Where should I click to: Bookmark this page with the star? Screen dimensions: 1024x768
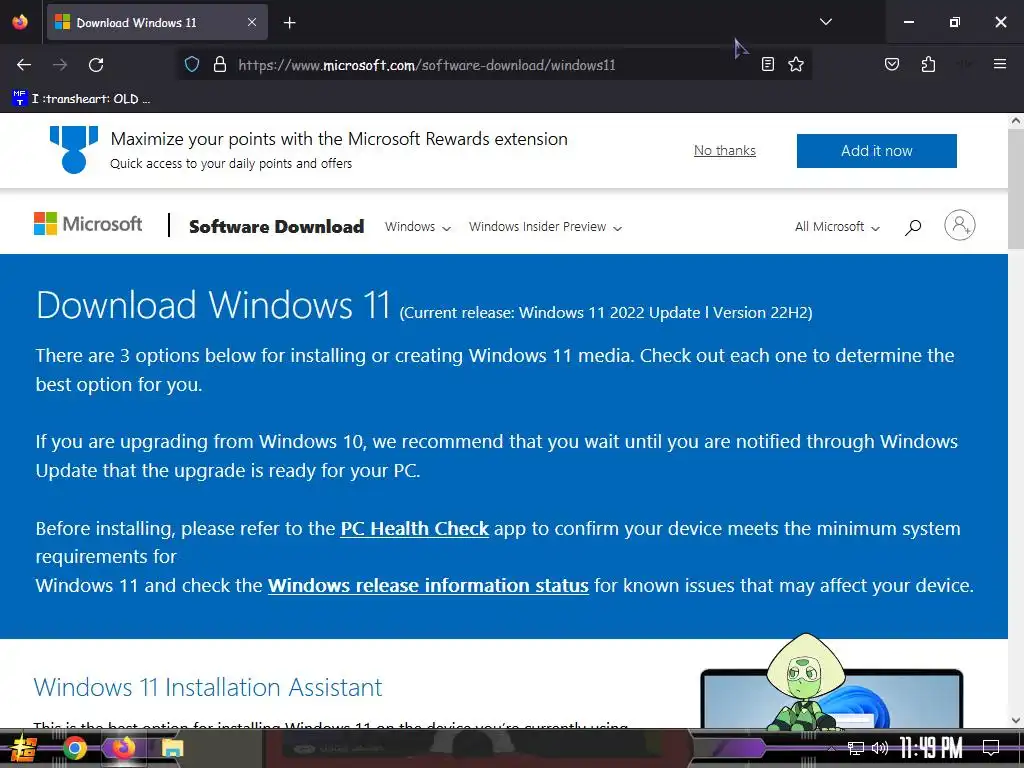point(795,64)
